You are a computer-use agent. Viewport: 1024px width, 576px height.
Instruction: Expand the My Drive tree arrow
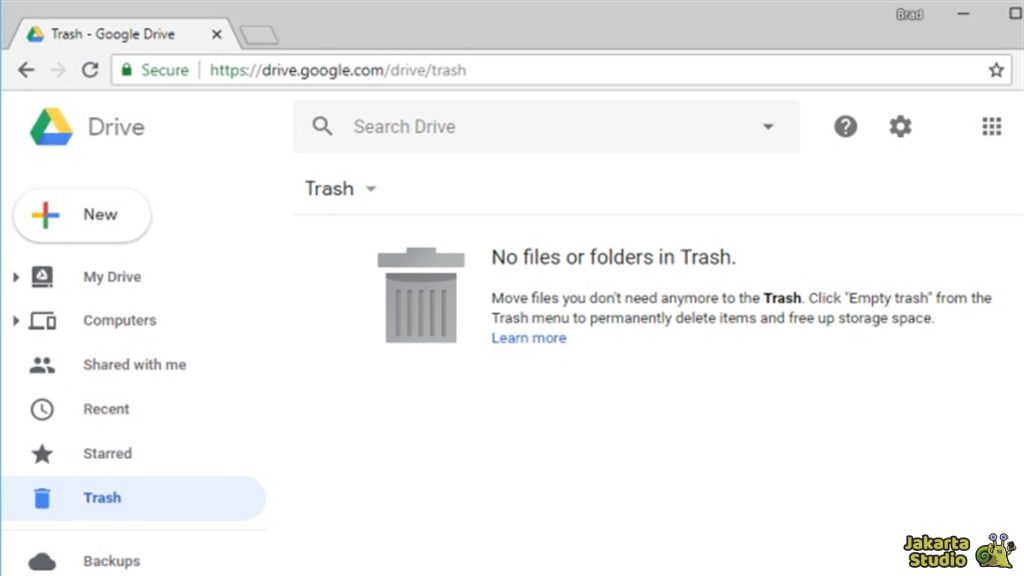16,277
